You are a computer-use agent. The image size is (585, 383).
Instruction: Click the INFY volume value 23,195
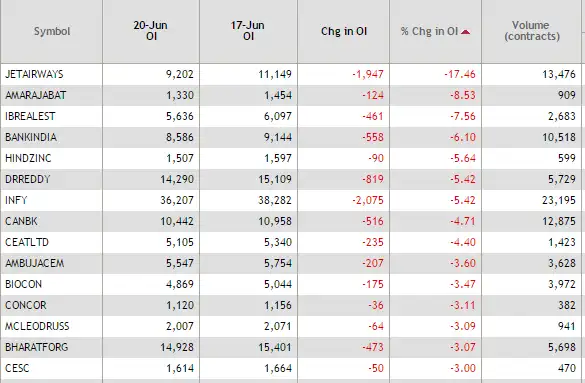559,200
